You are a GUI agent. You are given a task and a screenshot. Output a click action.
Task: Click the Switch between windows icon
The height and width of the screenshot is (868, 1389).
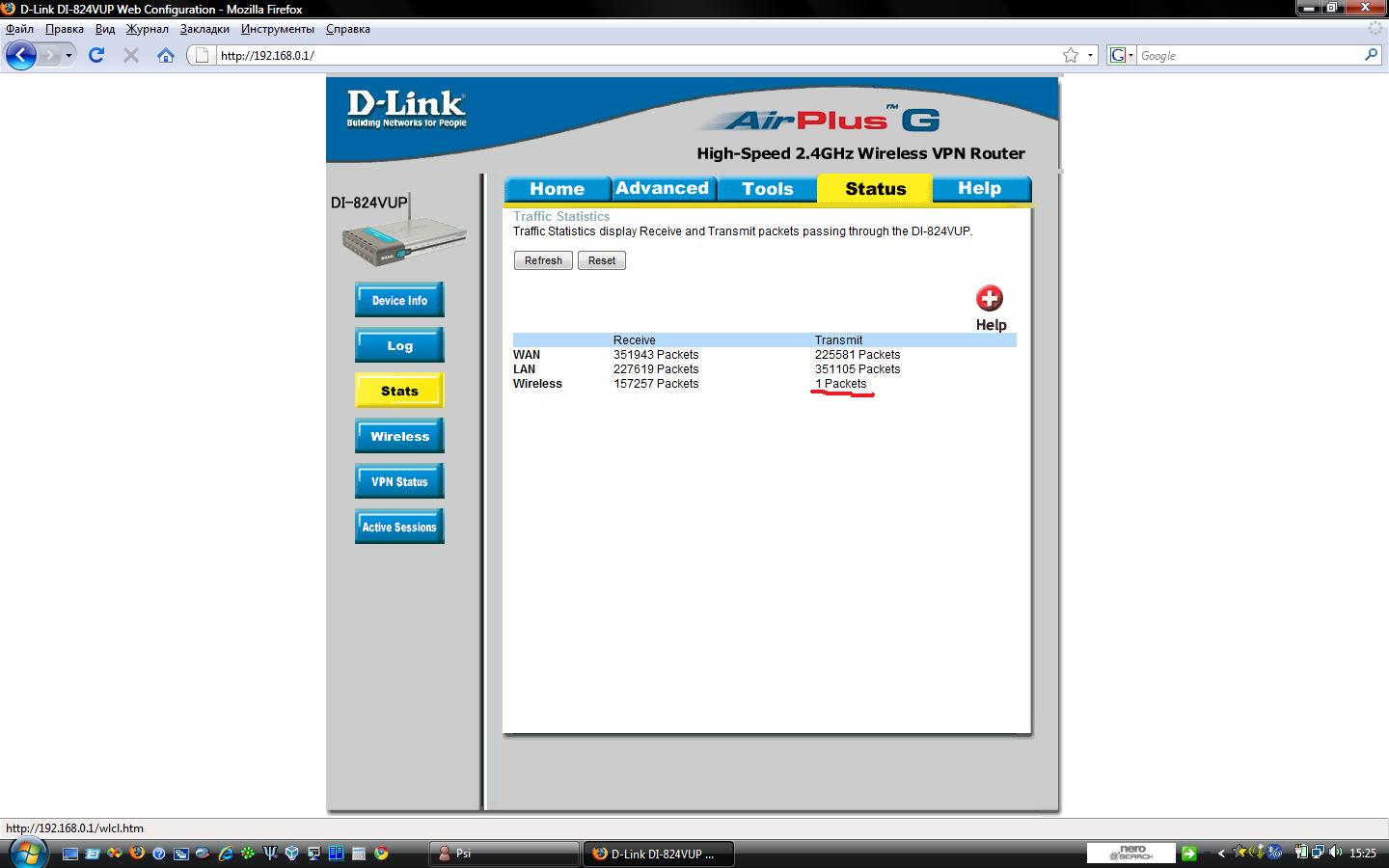tap(93, 854)
